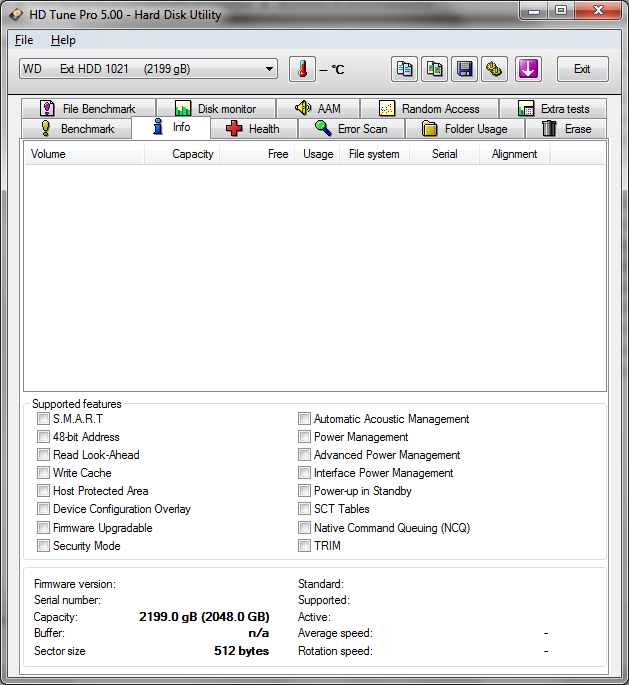Click the thermometer temperature icon
Screen dimensions: 629x685
click(x=302, y=69)
